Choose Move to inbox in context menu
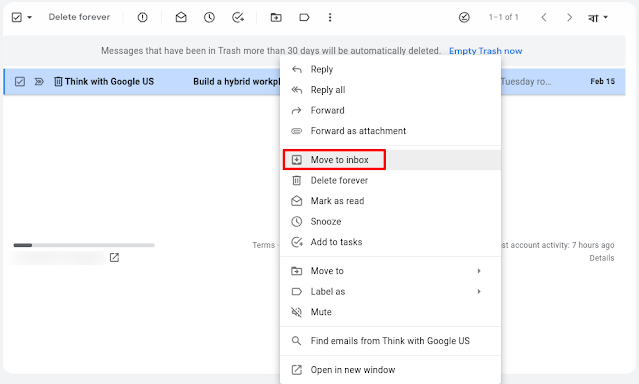 click(390, 160)
